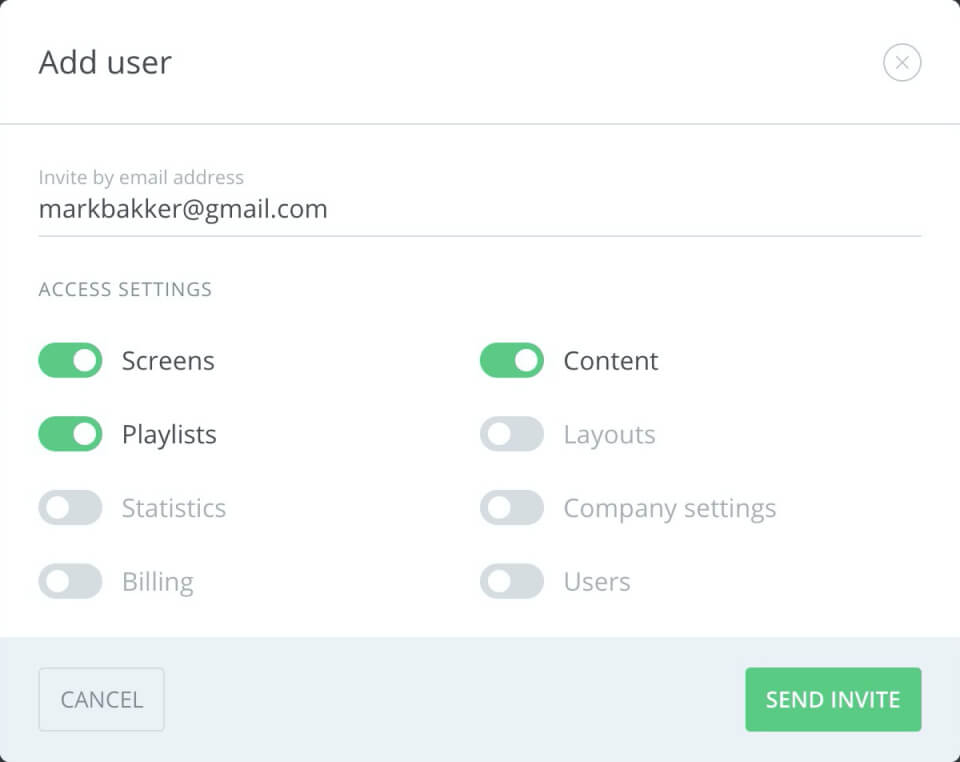Enable the Company settings toggle

(512, 507)
